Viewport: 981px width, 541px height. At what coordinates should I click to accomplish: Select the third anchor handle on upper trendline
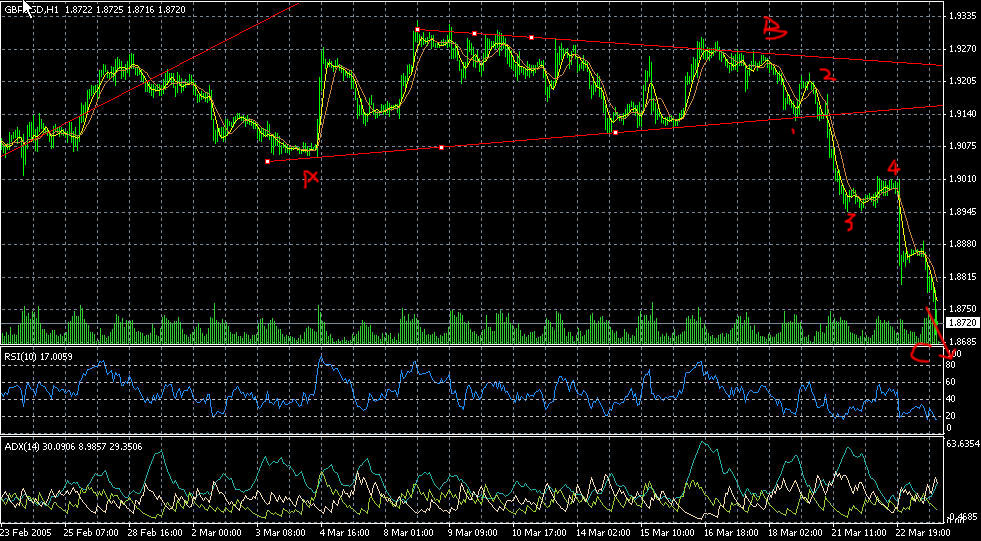[531, 38]
